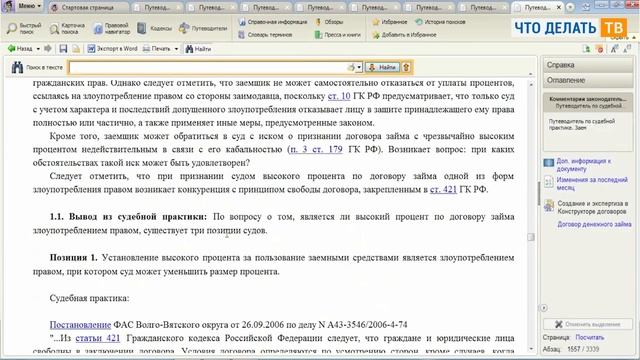
Task: Open the Кодексы section
Action: point(155,28)
